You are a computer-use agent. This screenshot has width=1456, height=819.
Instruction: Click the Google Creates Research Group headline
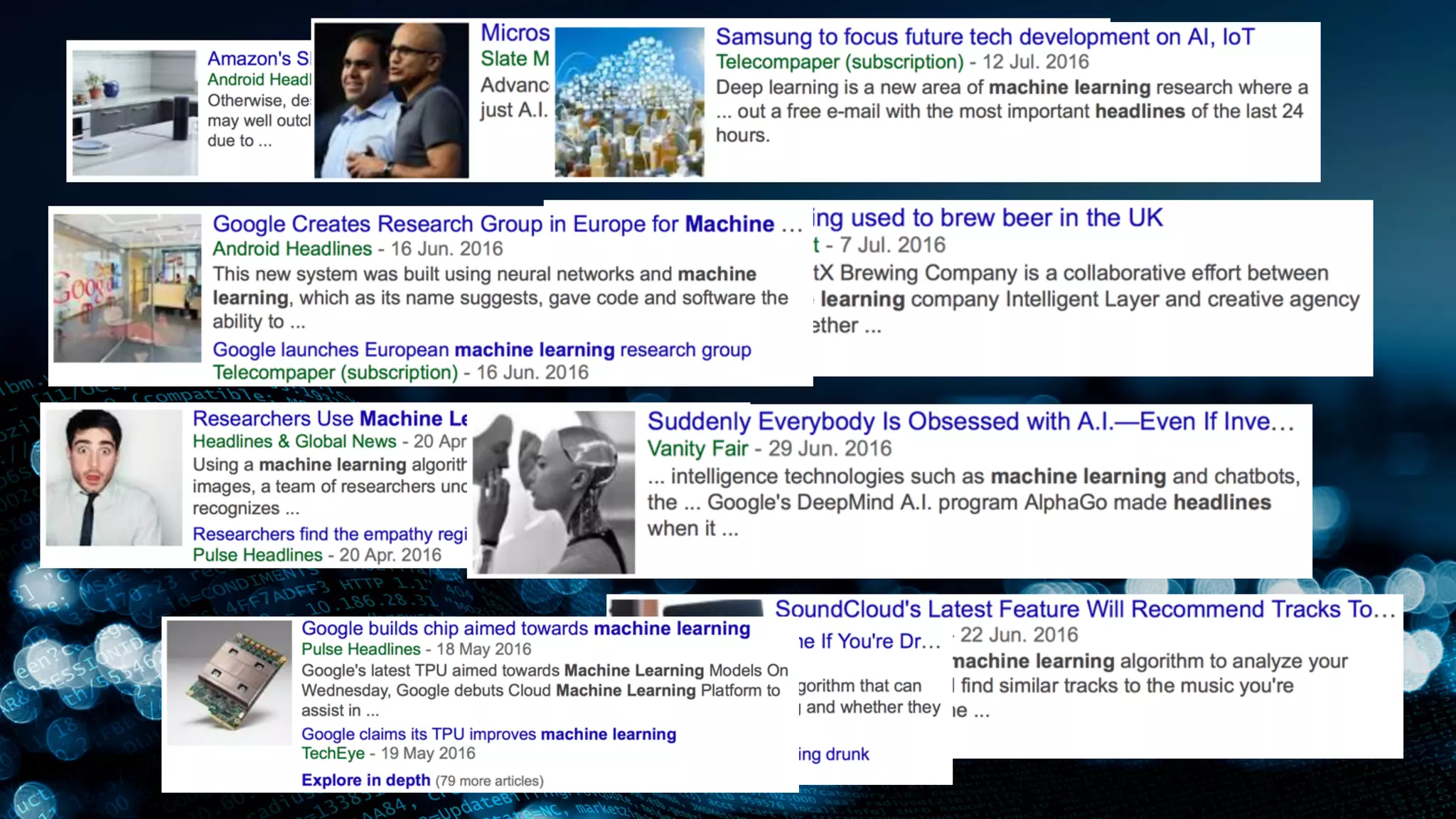pyautogui.click(x=508, y=224)
